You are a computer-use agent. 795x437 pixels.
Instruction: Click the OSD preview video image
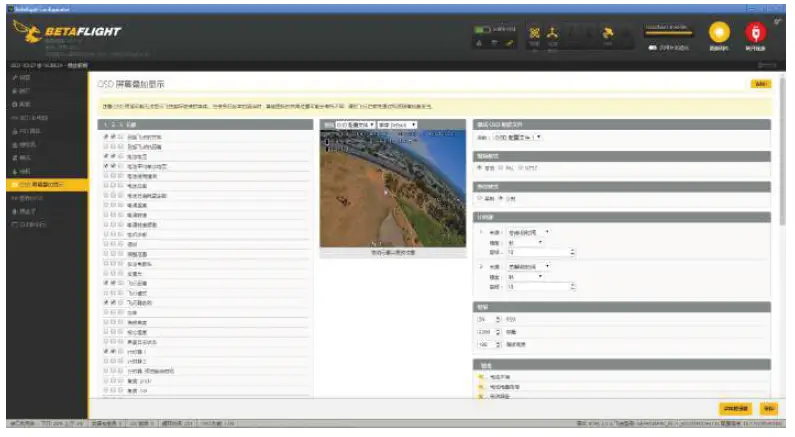click(392, 189)
